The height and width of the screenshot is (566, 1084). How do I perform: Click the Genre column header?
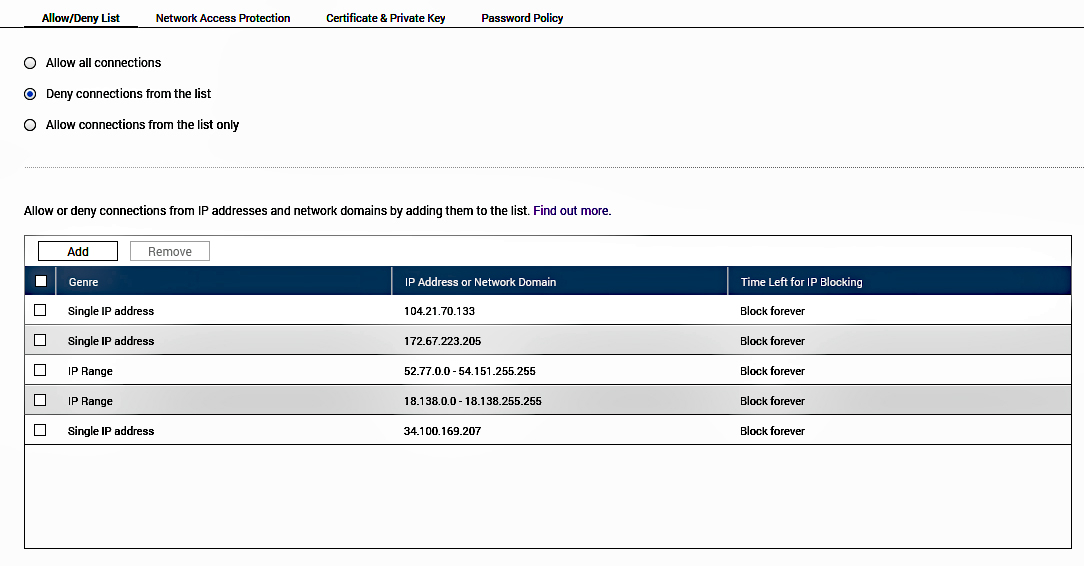click(84, 282)
